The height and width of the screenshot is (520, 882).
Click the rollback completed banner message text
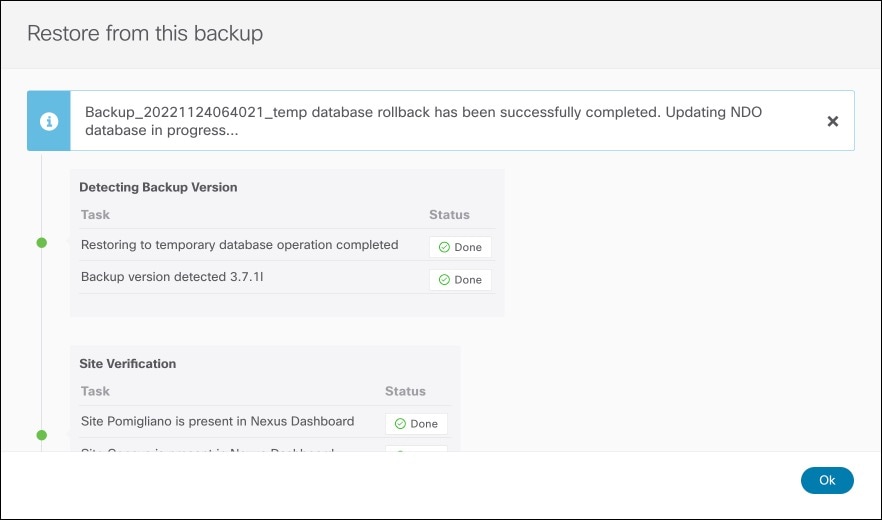(423, 121)
